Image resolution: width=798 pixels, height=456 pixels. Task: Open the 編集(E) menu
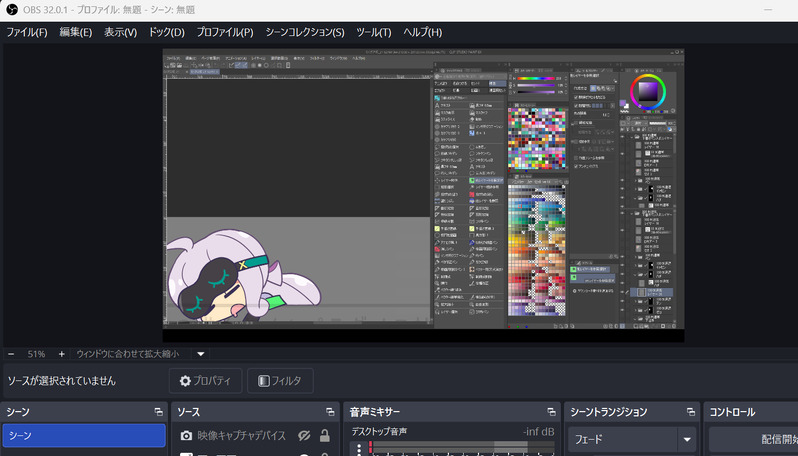click(x=75, y=32)
